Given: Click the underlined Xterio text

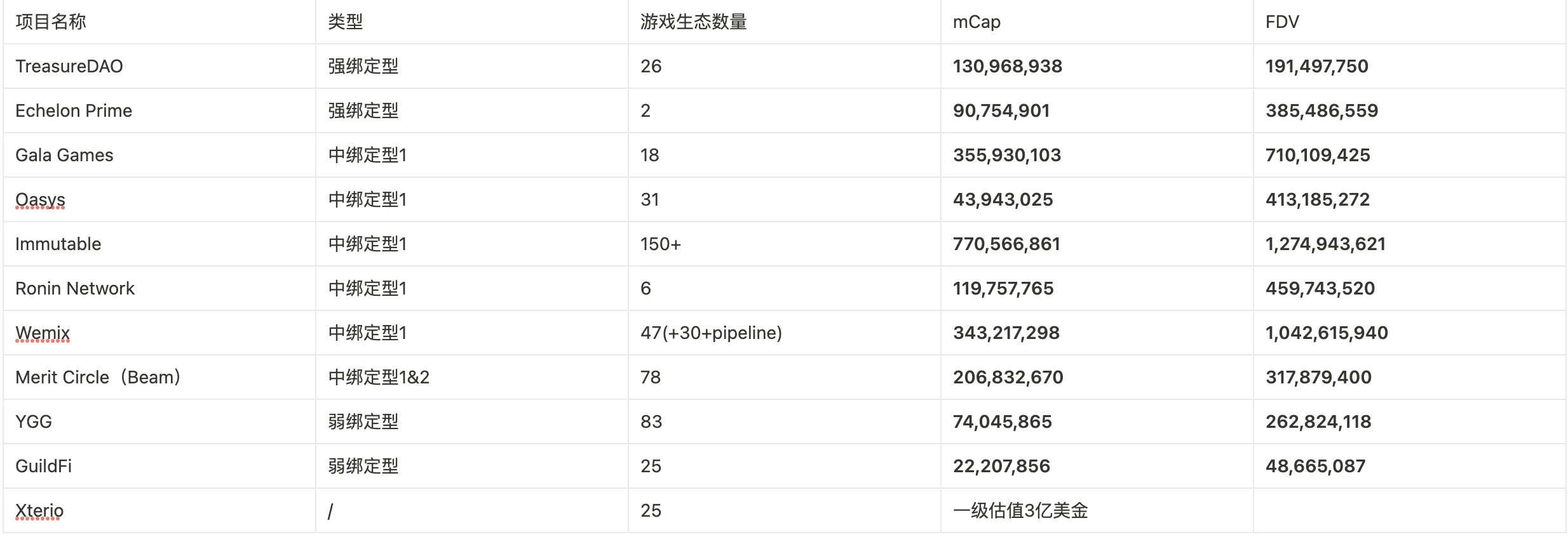Looking at the screenshot, I should [39, 511].
